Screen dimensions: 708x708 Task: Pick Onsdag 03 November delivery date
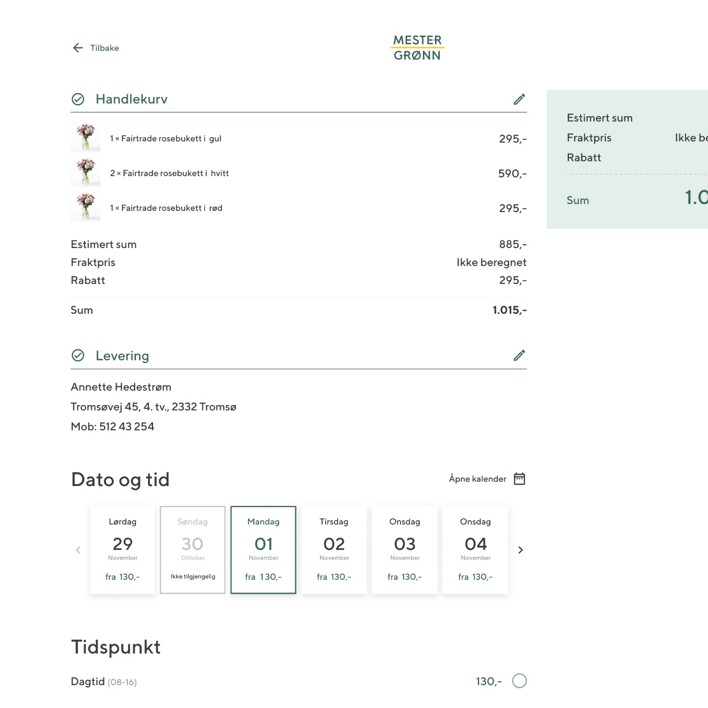click(405, 550)
